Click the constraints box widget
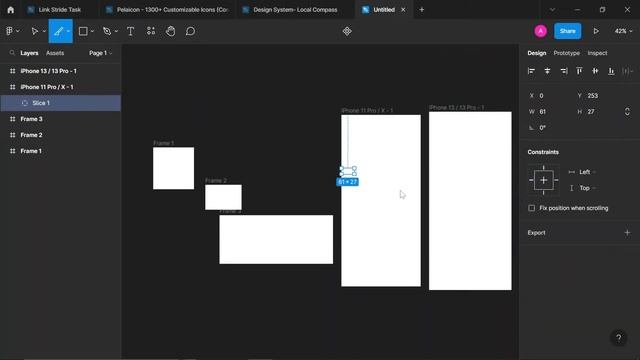640x360 pixels. [543, 180]
